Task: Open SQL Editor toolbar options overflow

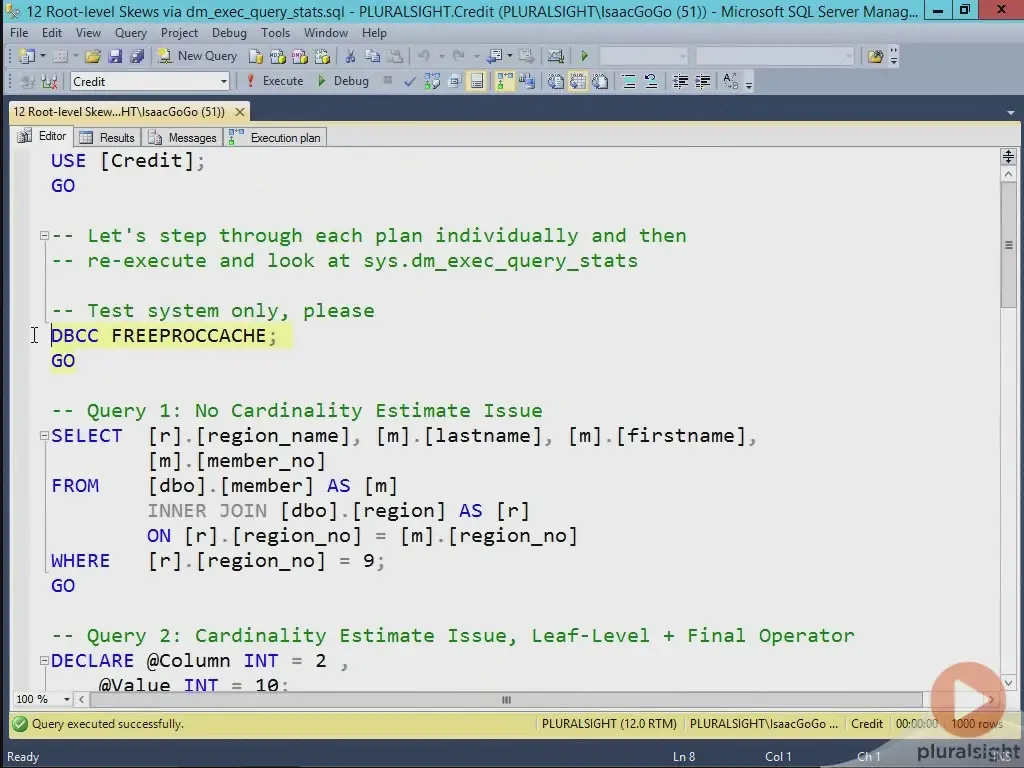Action: tap(749, 84)
